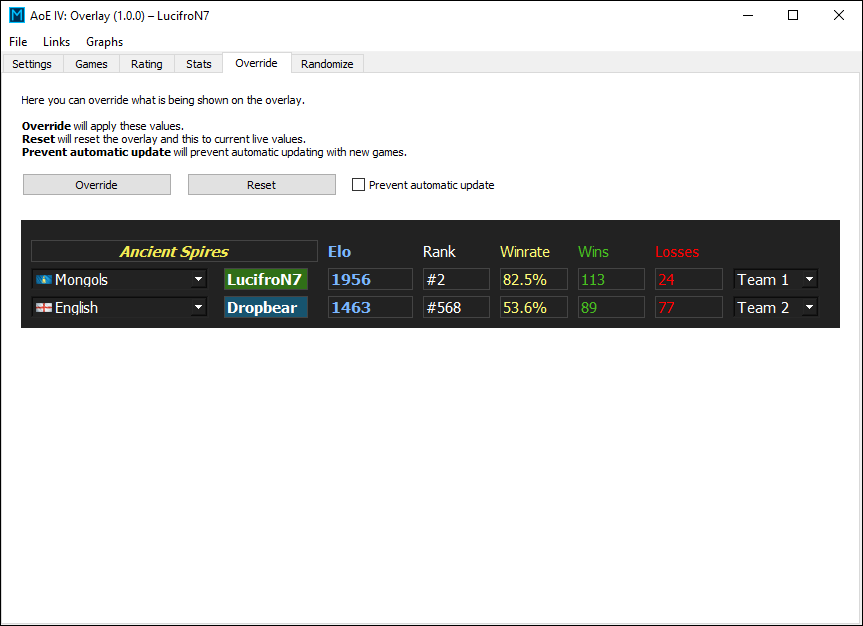The image size is (863, 626).
Task: Click the Wins column header
Action: [593, 252]
